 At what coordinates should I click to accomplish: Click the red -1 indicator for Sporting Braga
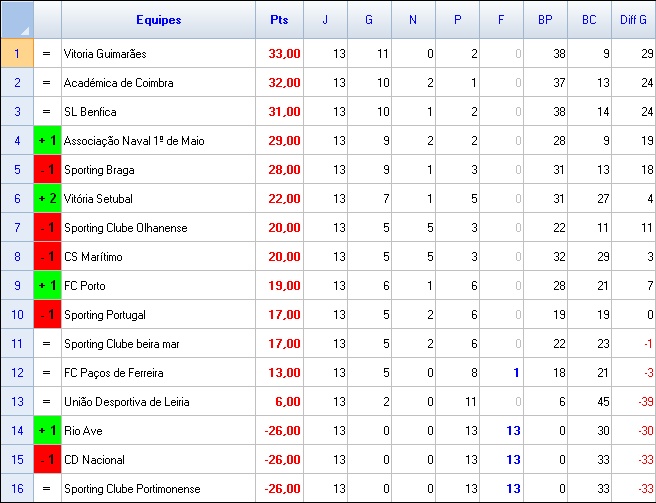point(47,169)
